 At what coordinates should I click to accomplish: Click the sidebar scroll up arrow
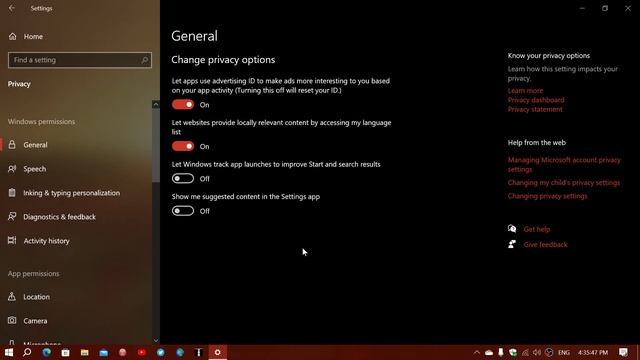(x=156, y=104)
